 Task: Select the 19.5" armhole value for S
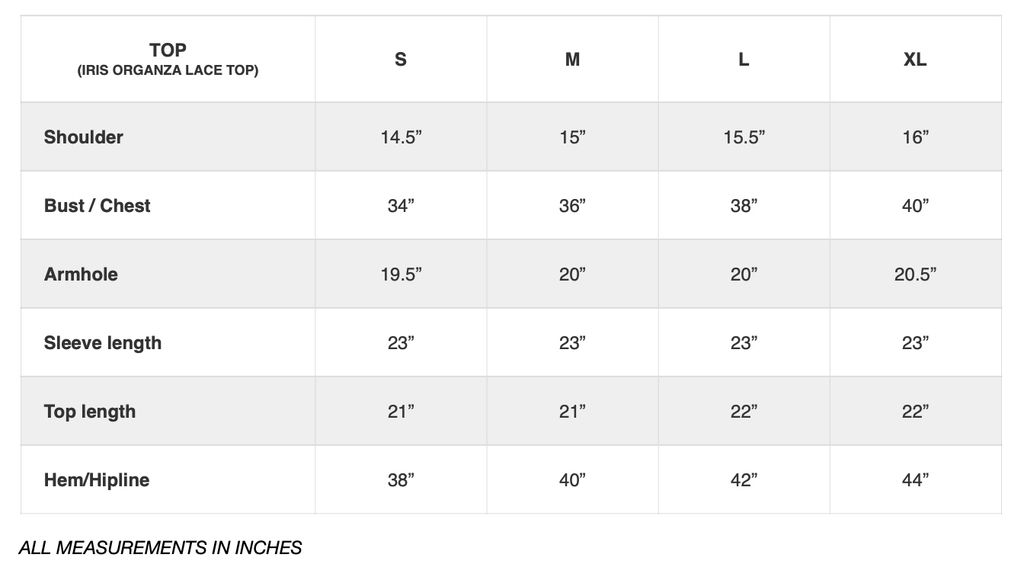[x=401, y=274]
